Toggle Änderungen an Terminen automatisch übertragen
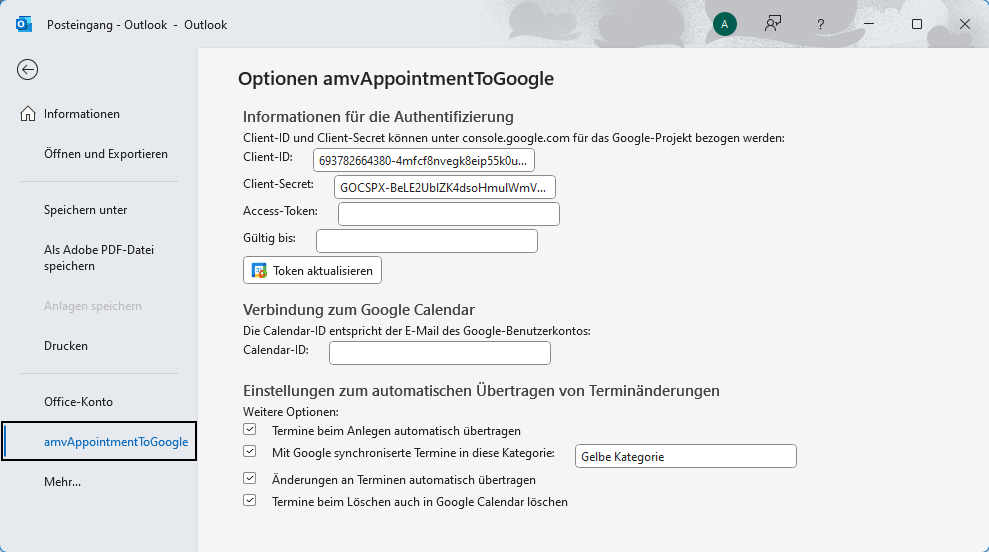Screen dimensions: 989x552 (250, 478)
